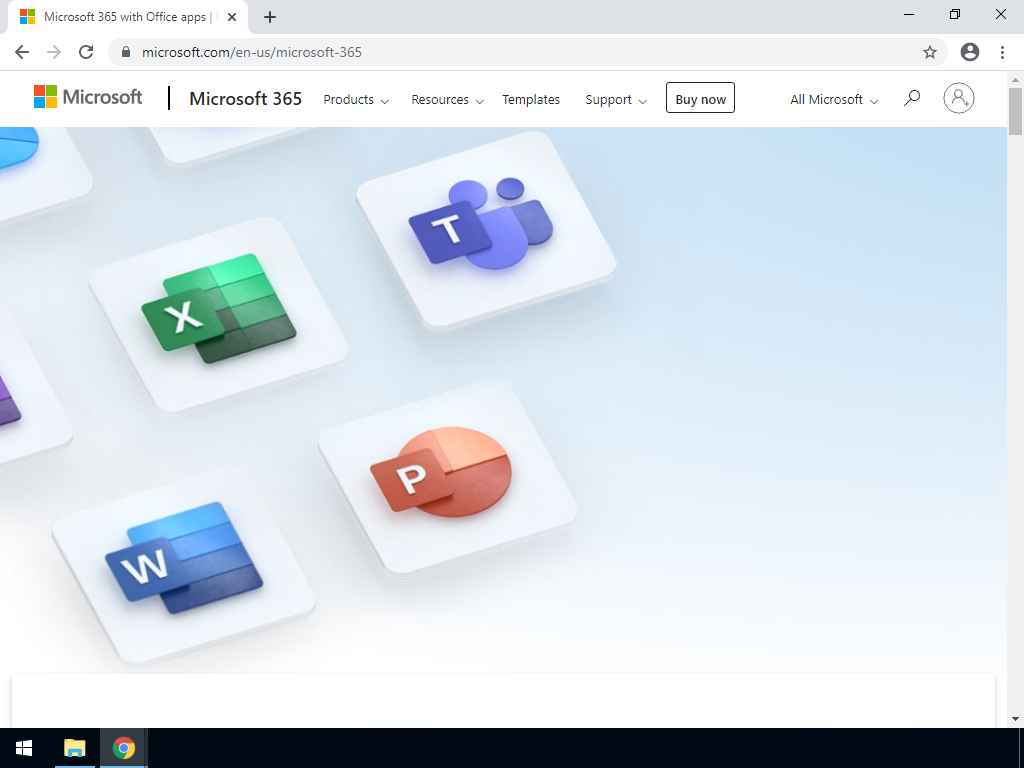Bookmark this page with the star icon

[x=930, y=52]
